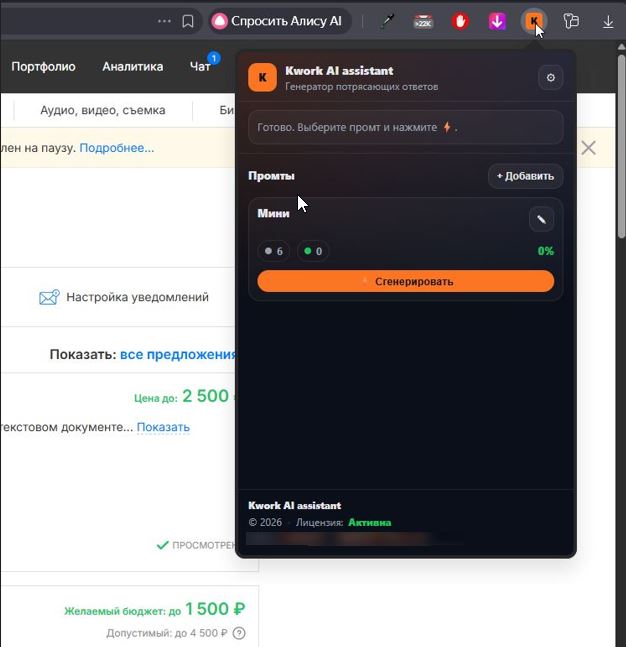Click the scrollbar up arrow
The image size is (626, 647).
(621, 47)
